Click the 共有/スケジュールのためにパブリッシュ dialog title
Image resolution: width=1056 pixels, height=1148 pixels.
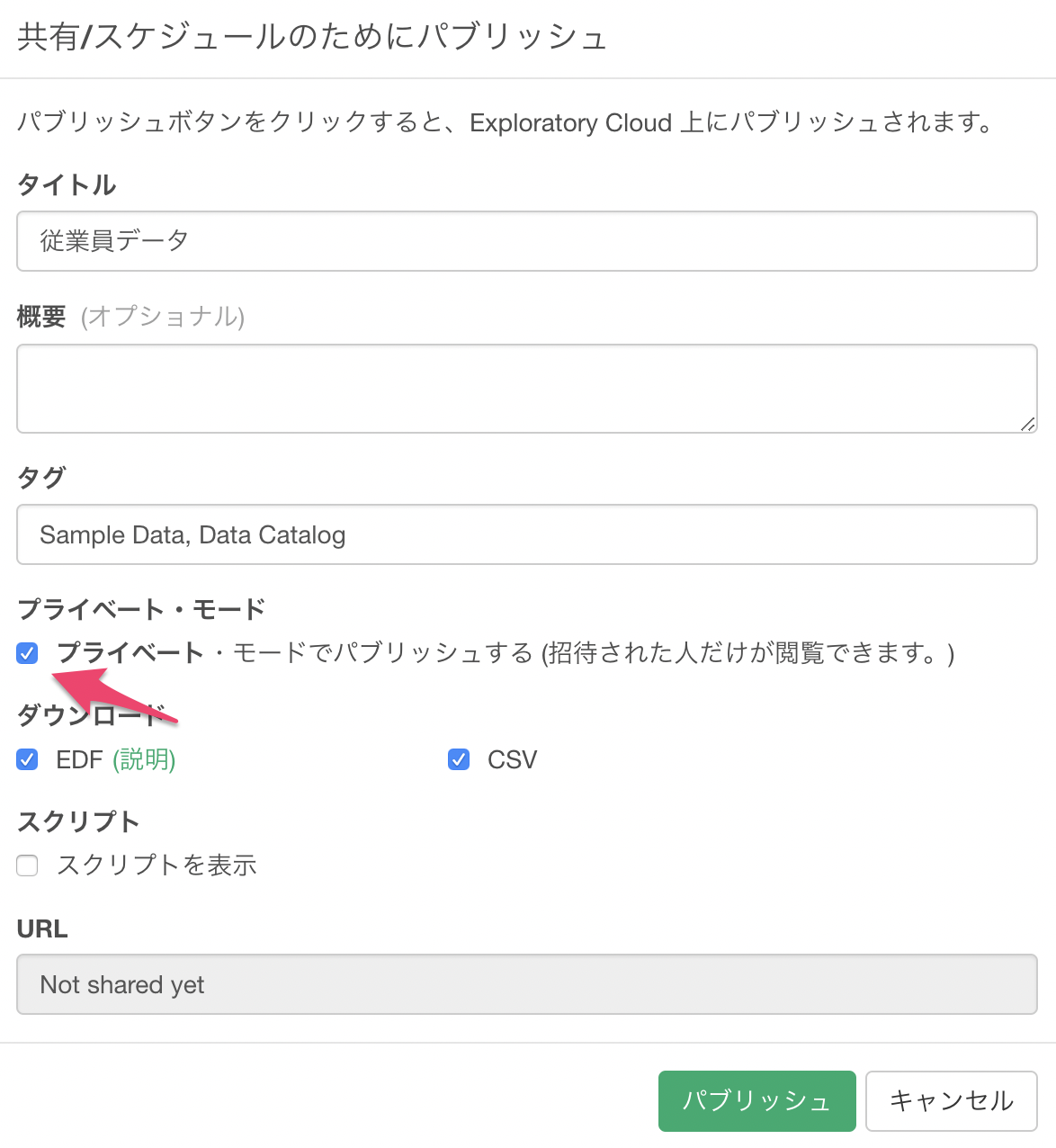point(311,37)
